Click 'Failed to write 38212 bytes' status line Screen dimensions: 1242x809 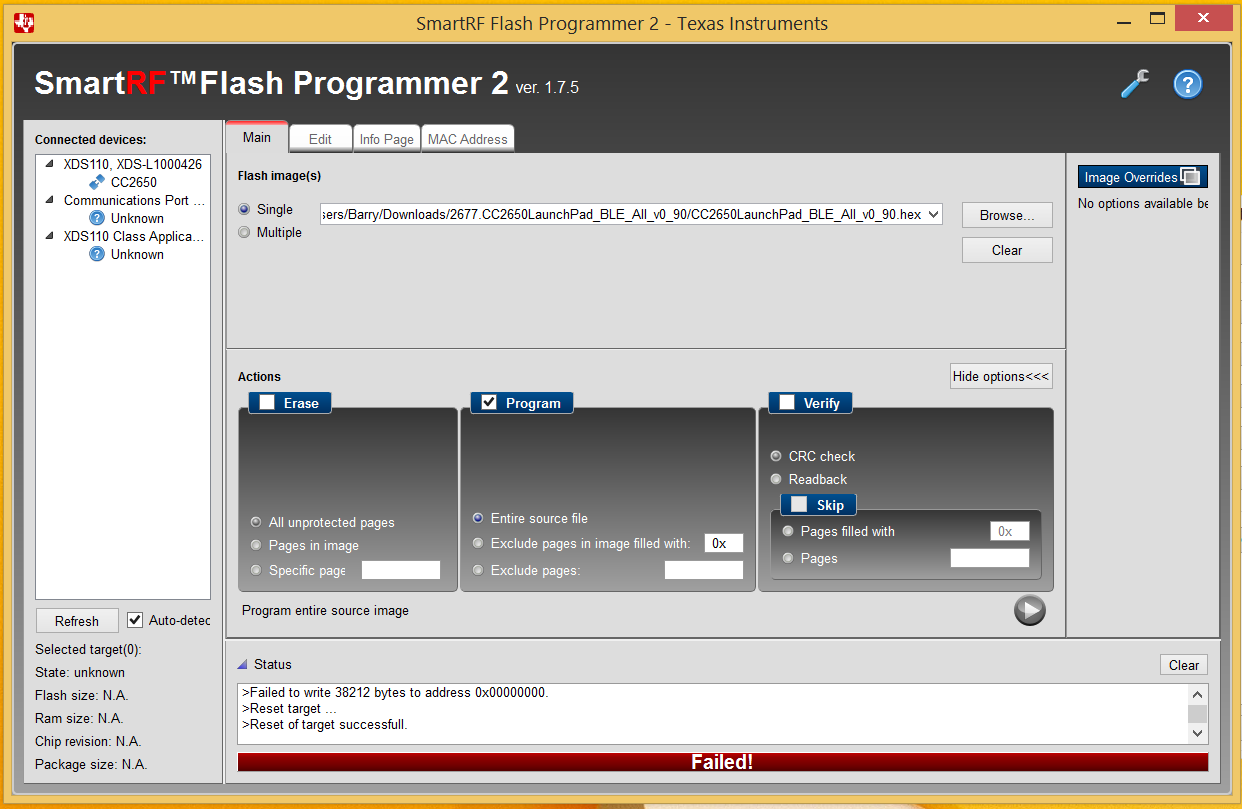pos(395,692)
